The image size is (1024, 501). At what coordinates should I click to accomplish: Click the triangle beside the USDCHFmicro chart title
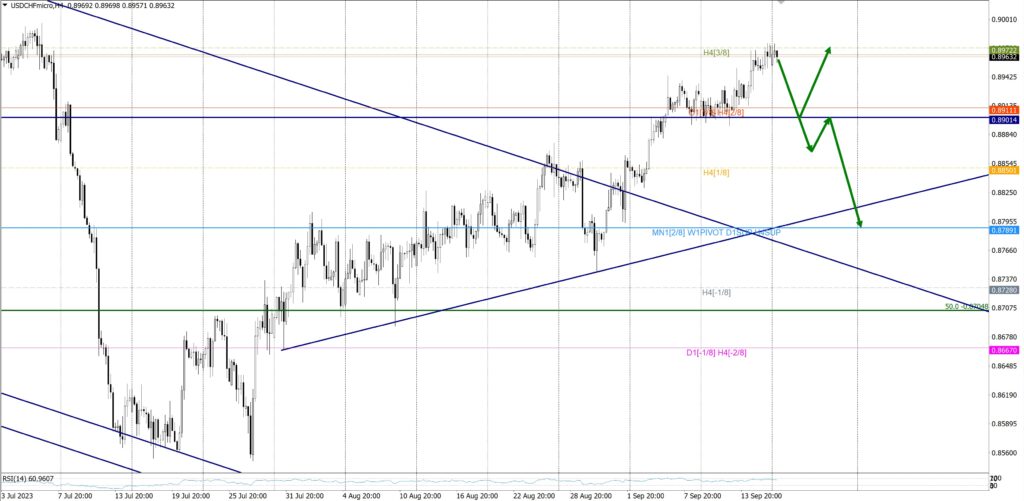click(5, 6)
